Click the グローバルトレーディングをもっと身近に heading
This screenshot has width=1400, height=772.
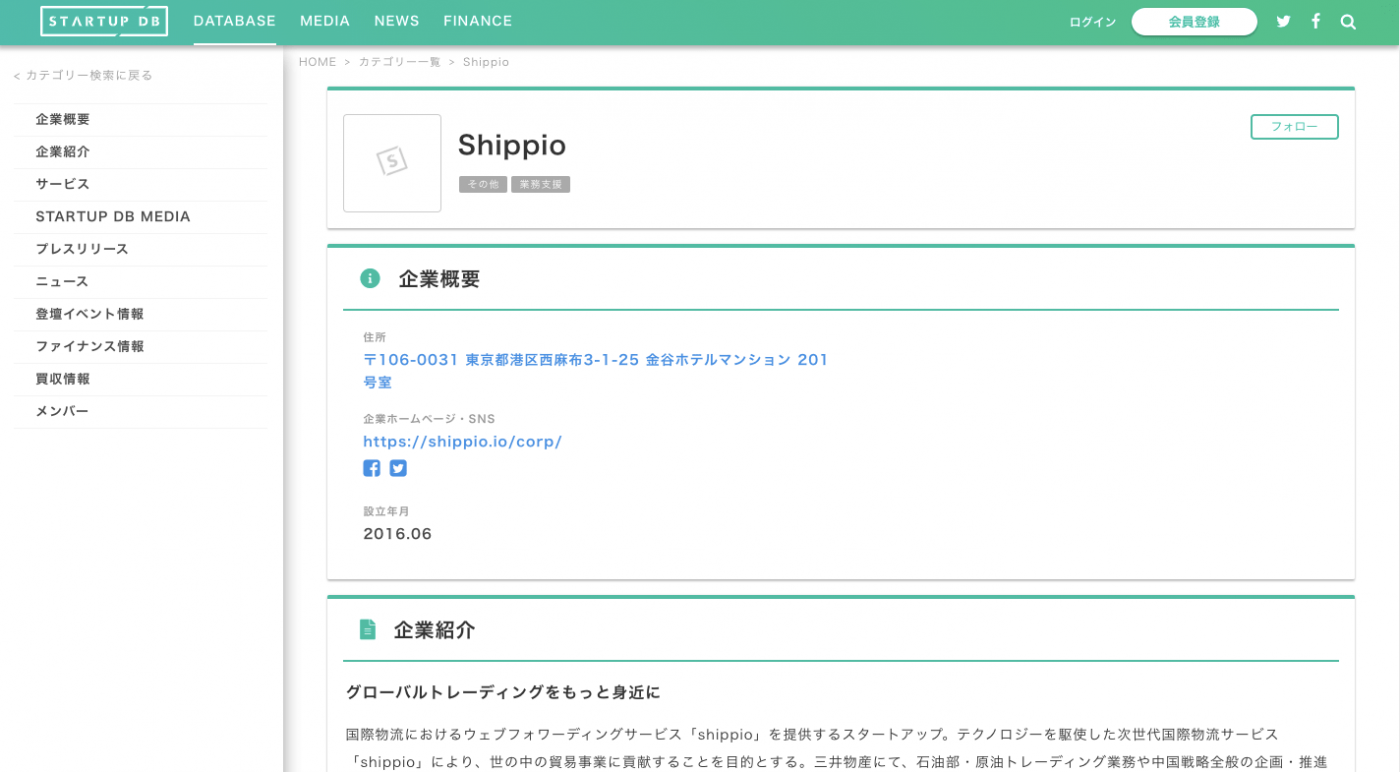503,692
